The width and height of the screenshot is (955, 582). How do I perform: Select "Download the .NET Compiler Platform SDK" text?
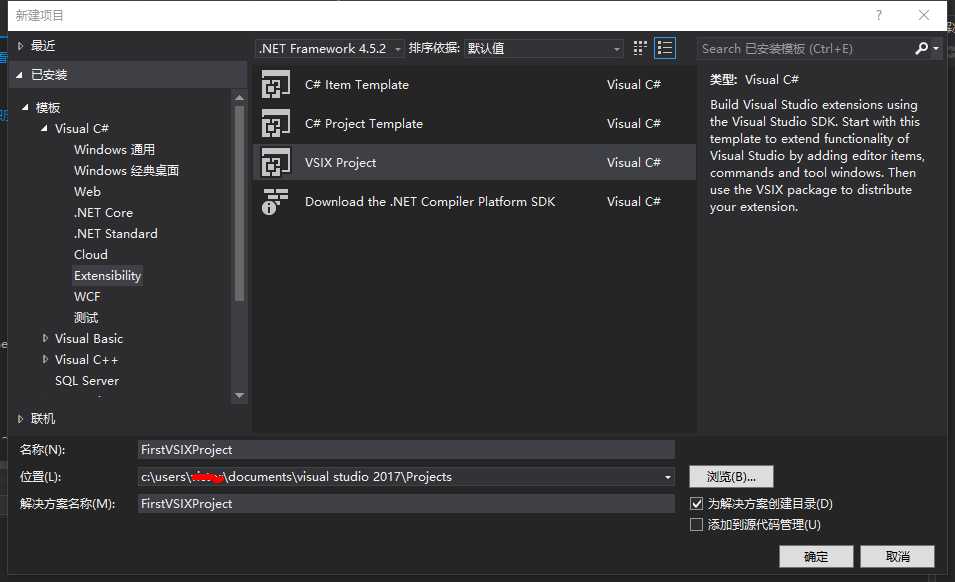click(x=430, y=202)
